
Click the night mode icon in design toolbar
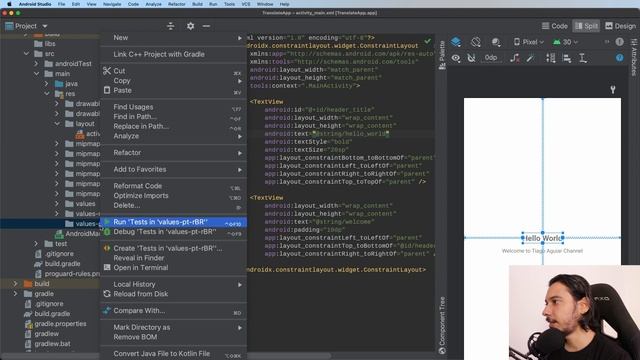[x=496, y=42]
